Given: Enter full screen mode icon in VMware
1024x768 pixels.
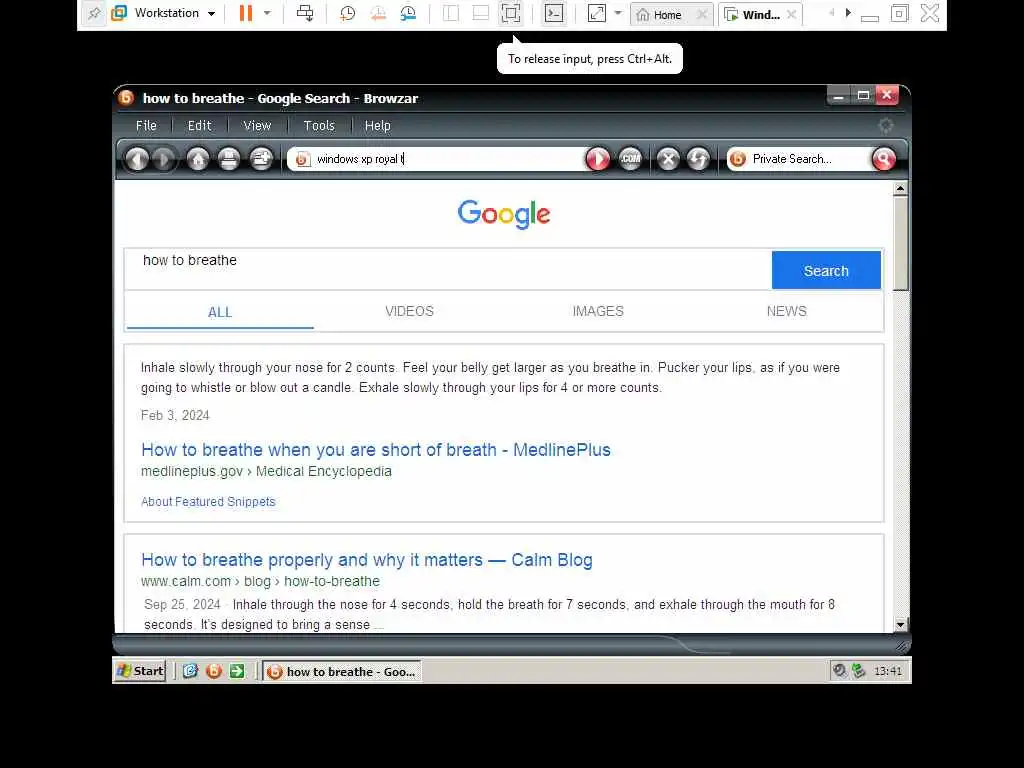Looking at the screenshot, I should (x=511, y=13).
